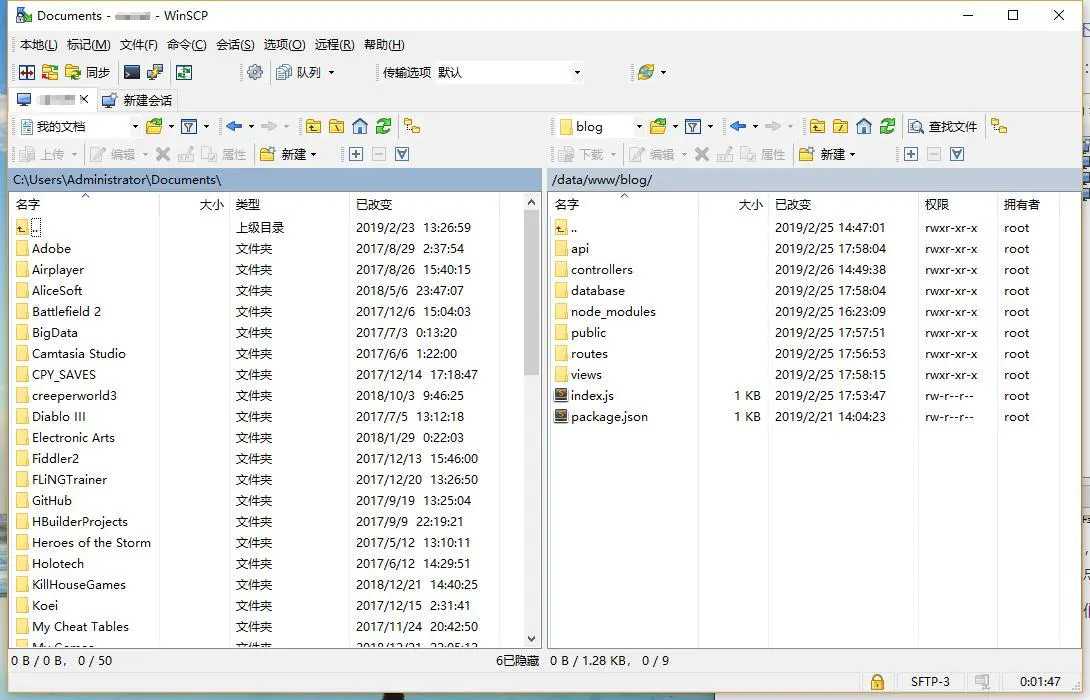Select the package.json file
Image resolution: width=1090 pixels, height=700 pixels.
point(609,416)
